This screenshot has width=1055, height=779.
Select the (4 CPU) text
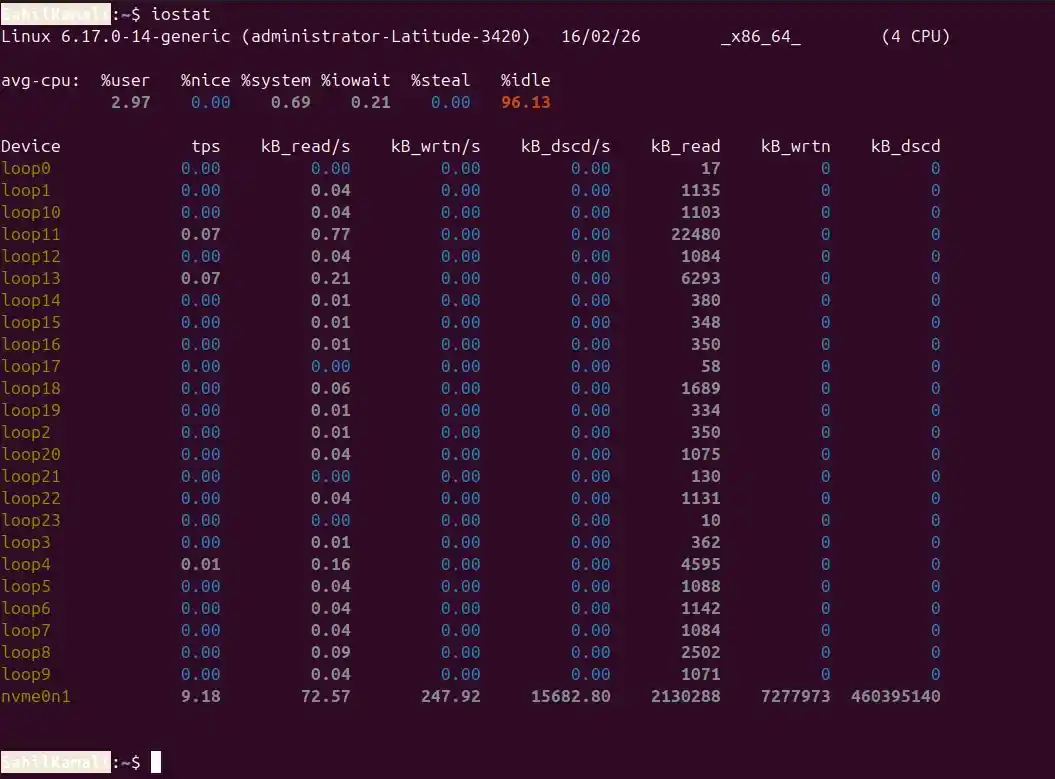tap(915, 36)
